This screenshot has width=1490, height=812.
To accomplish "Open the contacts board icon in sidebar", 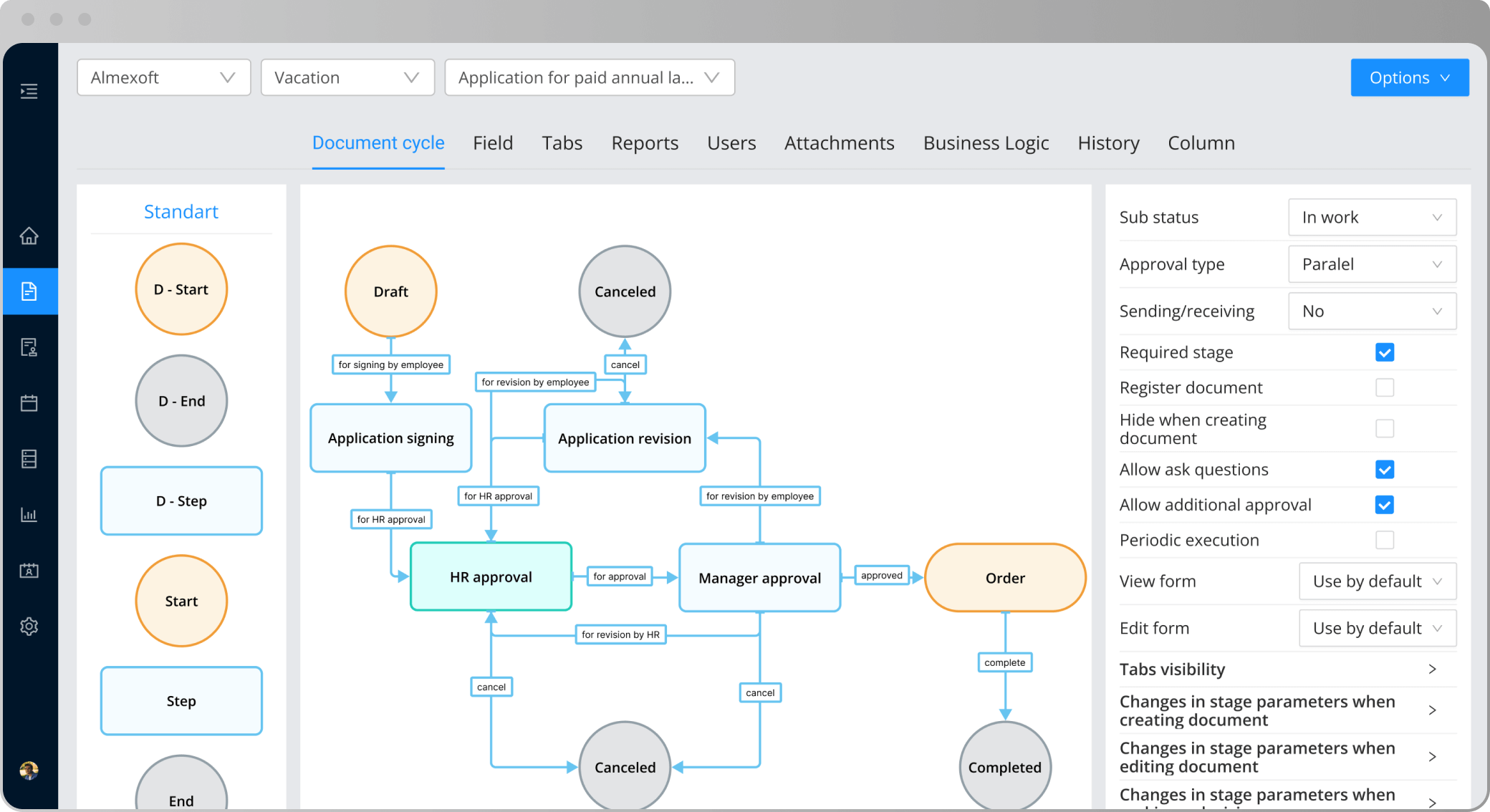I will 29,571.
